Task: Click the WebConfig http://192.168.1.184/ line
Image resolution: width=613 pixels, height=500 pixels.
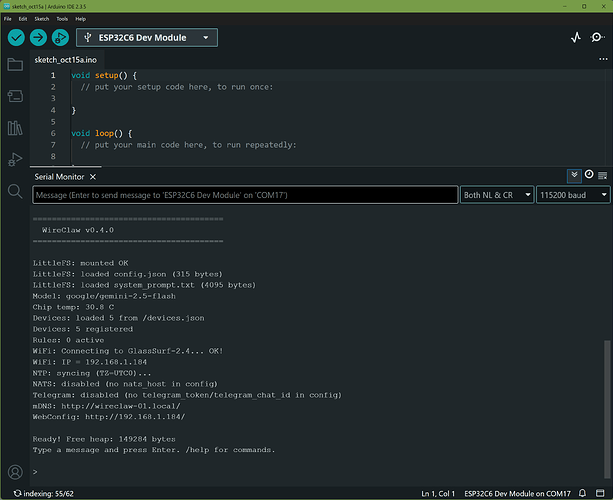Action: pyautogui.click(x=109, y=417)
